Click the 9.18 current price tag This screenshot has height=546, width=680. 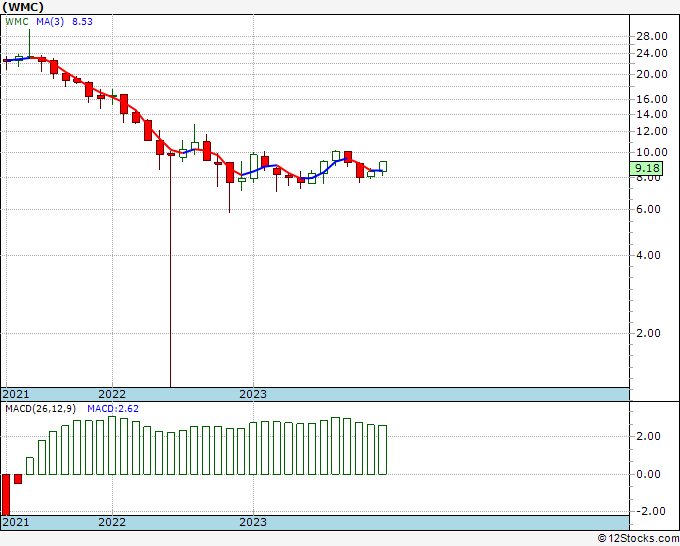[647, 168]
